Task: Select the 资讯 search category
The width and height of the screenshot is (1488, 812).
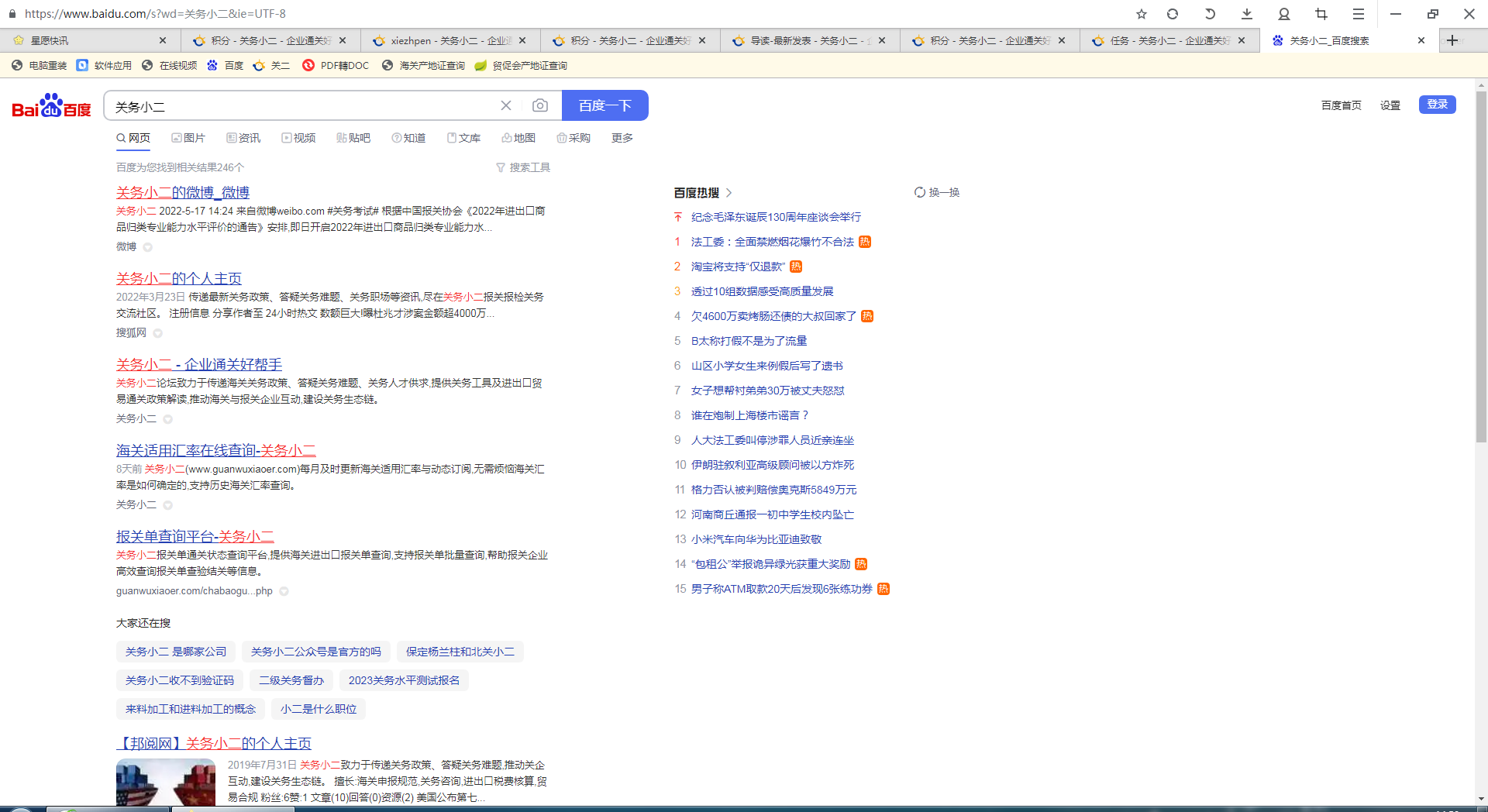Action: [x=243, y=138]
